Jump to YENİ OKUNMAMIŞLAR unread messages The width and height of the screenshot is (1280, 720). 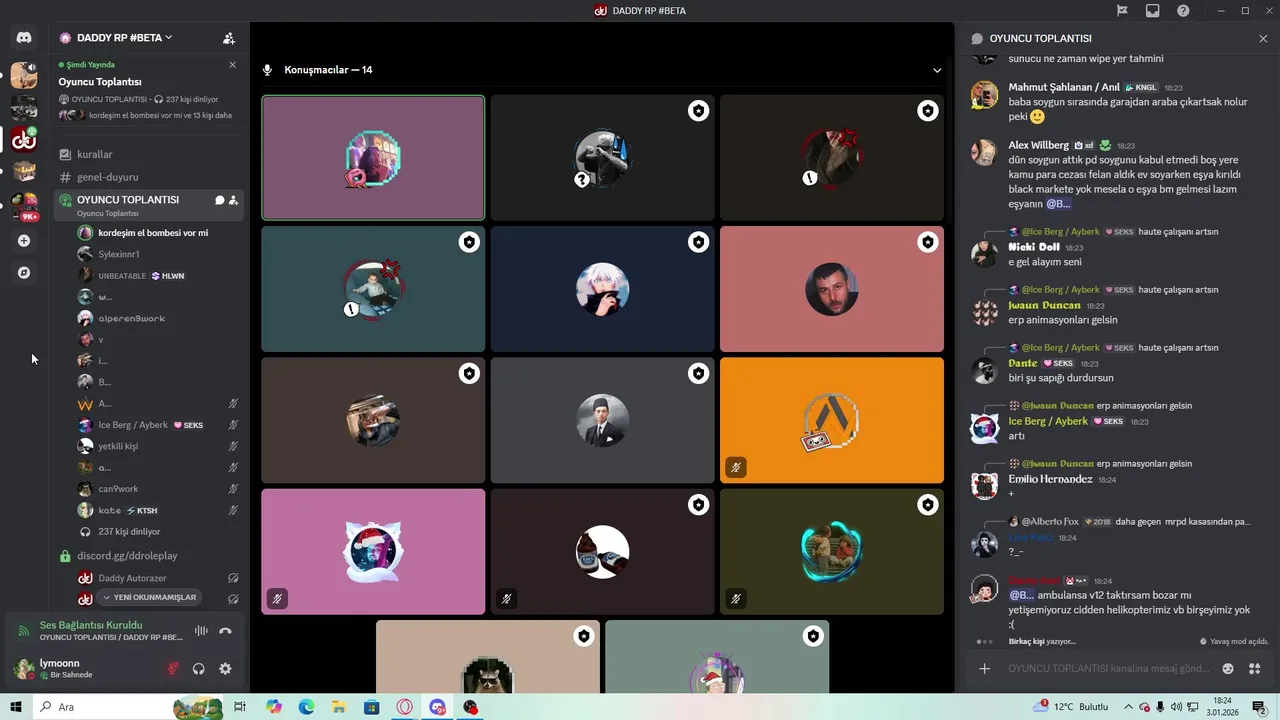pyautogui.click(x=150, y=597)
